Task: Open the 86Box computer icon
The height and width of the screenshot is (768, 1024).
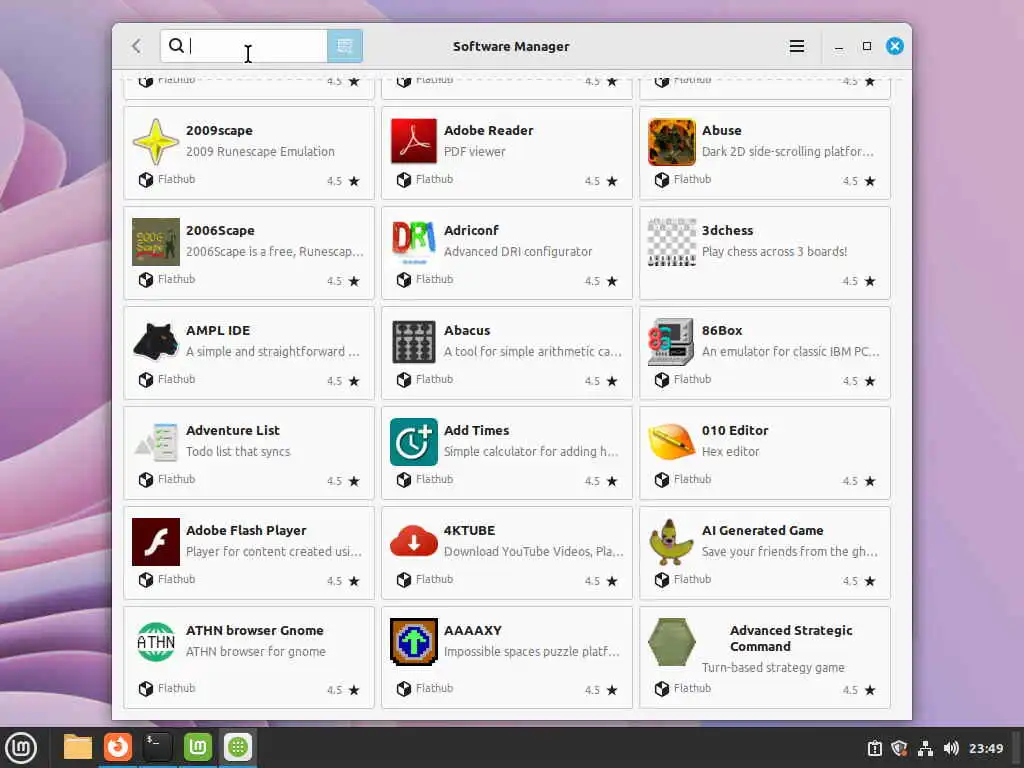Action: [x=671, y=342]
